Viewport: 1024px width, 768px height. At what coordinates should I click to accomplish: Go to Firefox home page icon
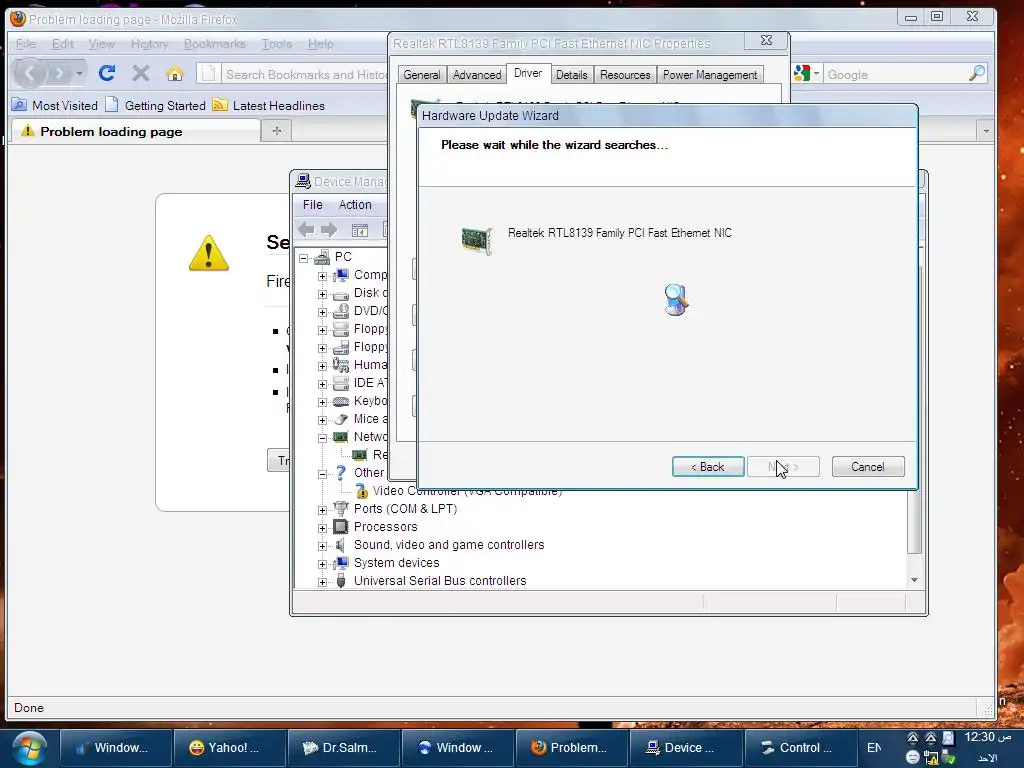[174, 73]
